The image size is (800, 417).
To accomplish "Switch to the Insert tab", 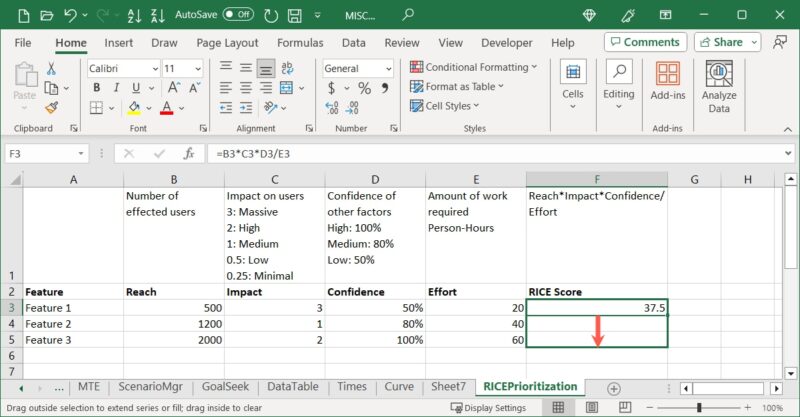I will [118, 43].
